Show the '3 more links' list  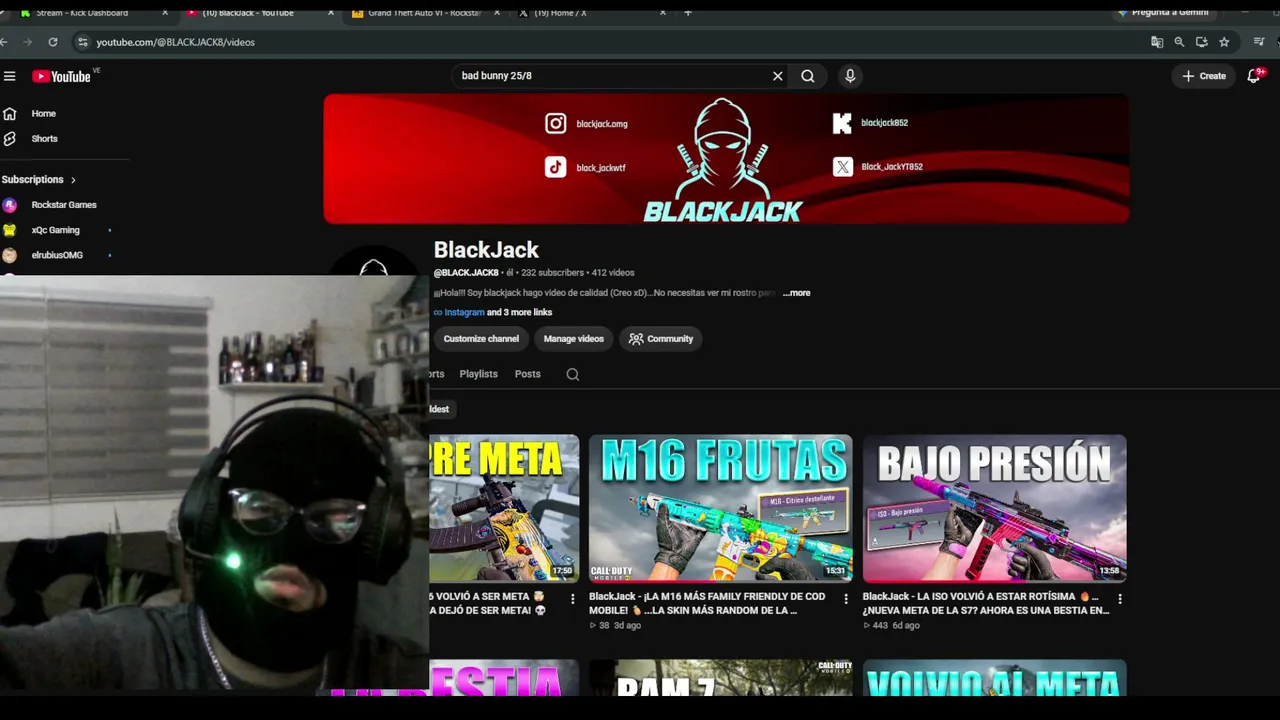519,313
